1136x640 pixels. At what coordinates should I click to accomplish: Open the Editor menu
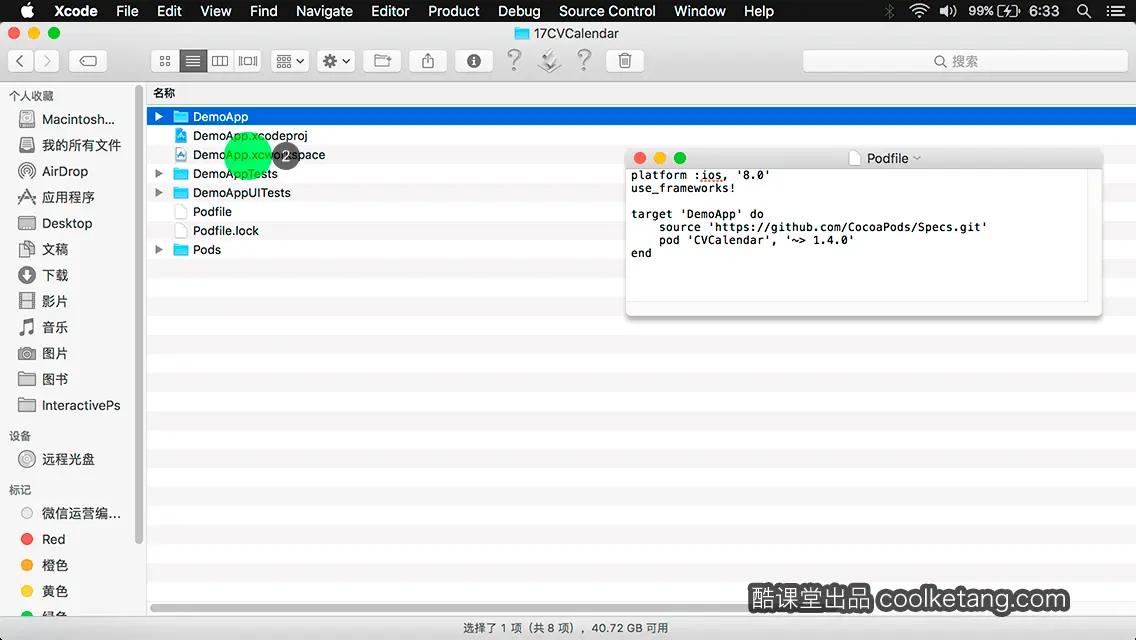click(390, 11)
